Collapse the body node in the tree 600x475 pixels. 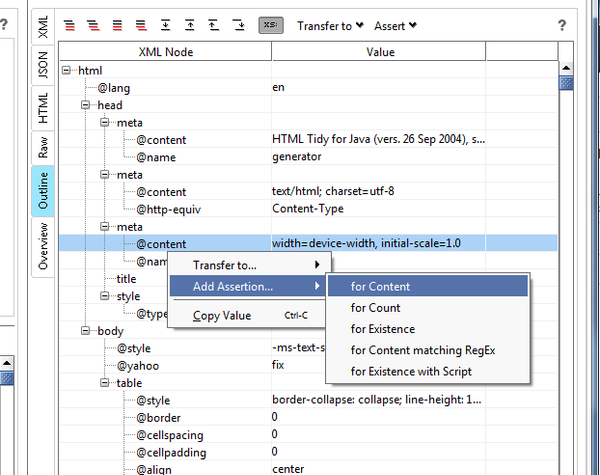point(87,331)
